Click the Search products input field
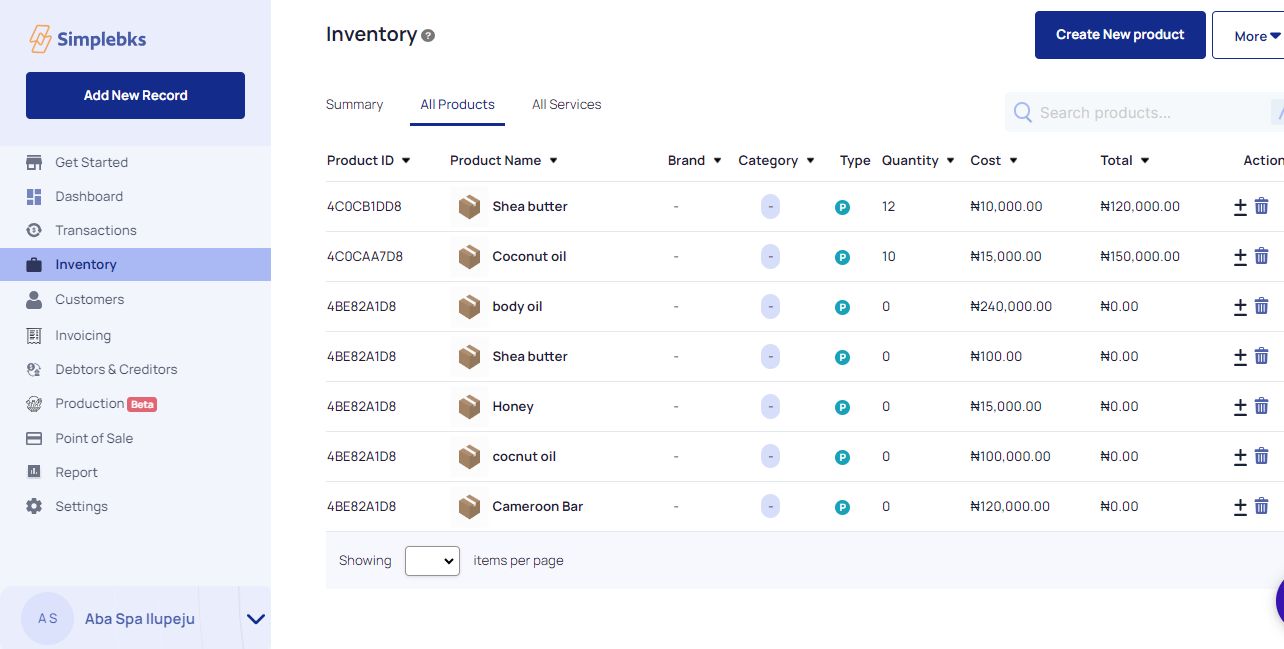 (x=1150, y=113)
